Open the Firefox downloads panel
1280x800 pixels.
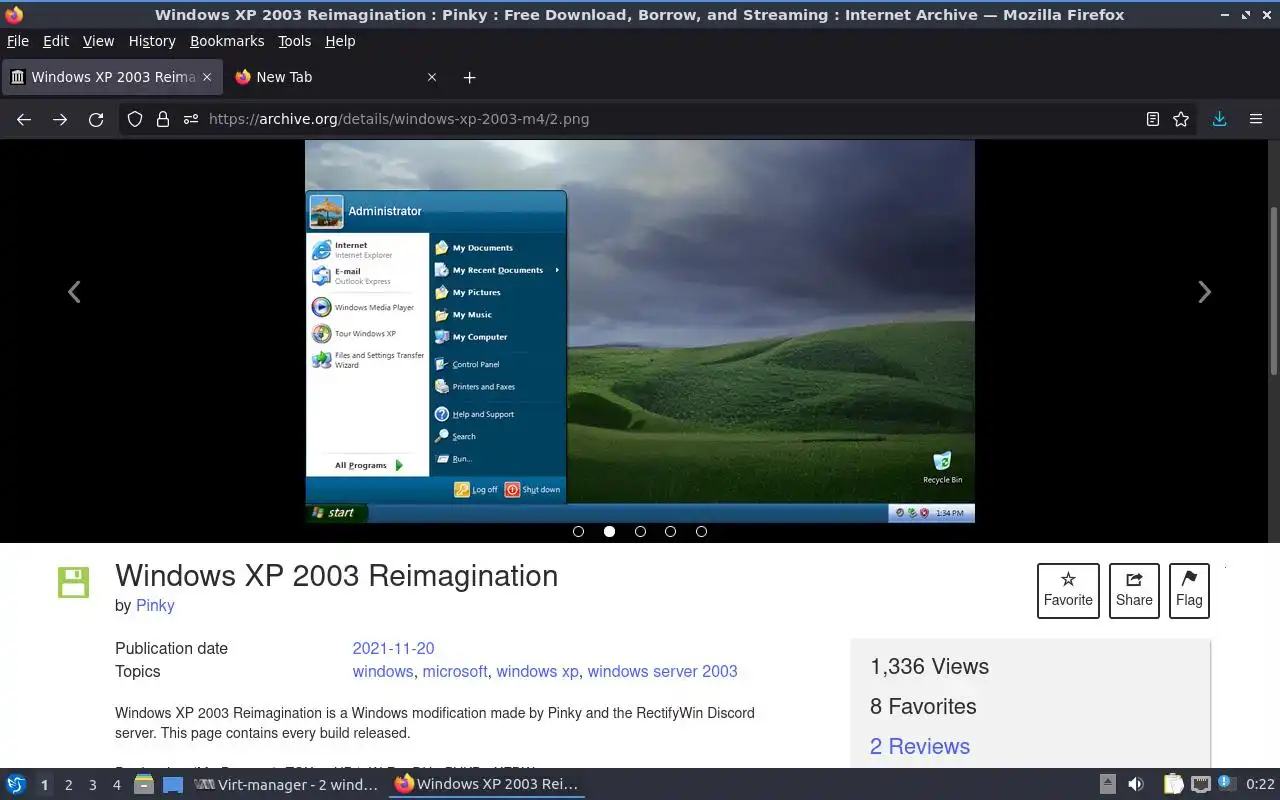pyautogui.click(x=1219, y=119)
